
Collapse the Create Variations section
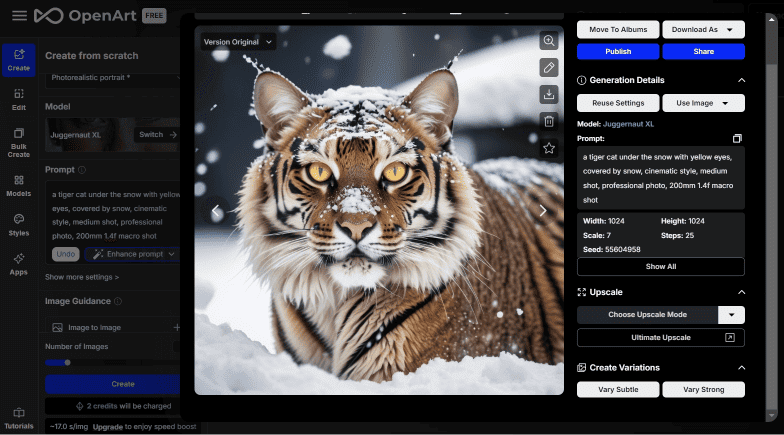point(742,368)
